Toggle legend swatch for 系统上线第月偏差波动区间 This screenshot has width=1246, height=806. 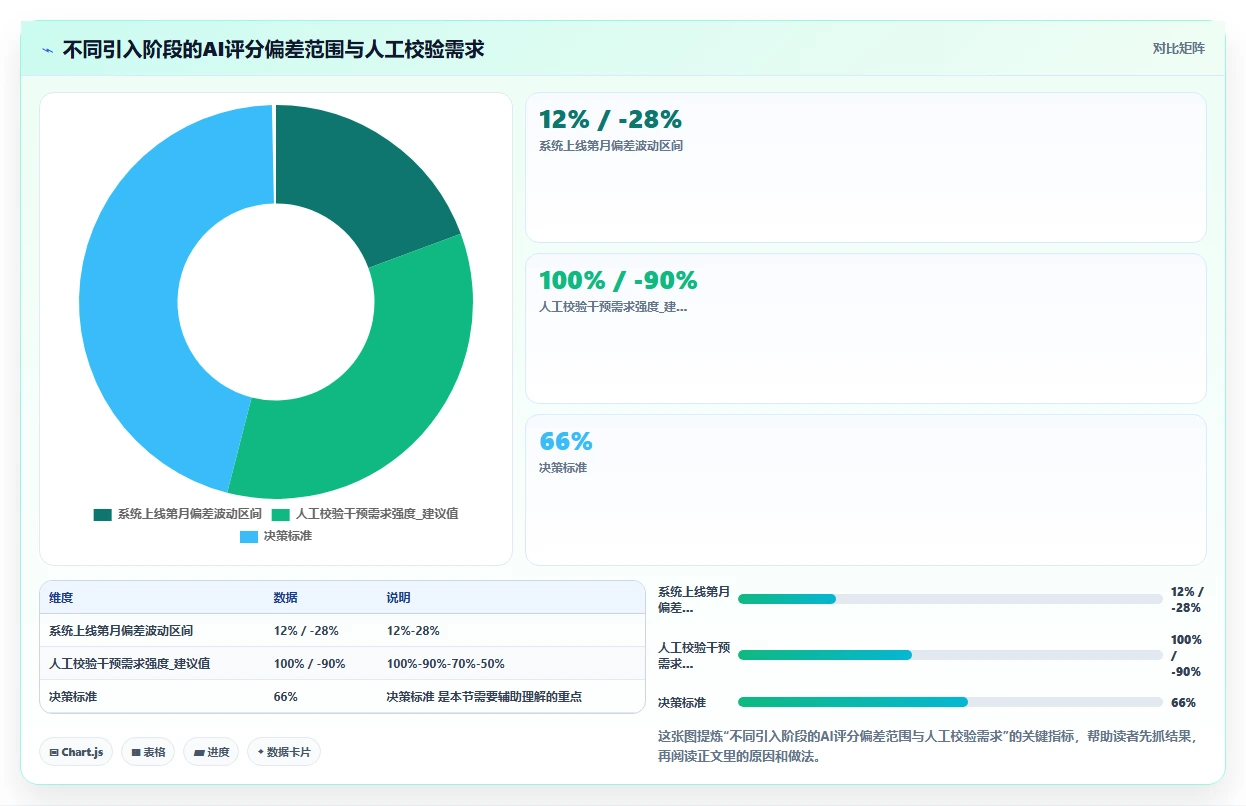(103, 514)
